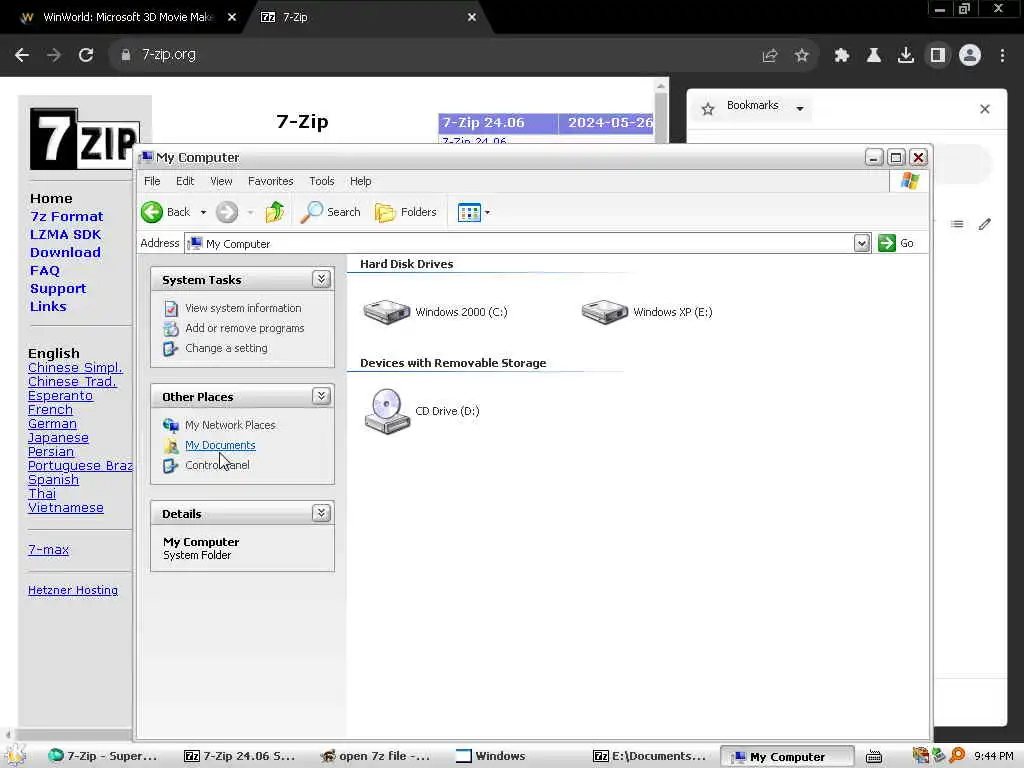
Task: Close the 7-Zip browser tab
Action: click(472, 18)
